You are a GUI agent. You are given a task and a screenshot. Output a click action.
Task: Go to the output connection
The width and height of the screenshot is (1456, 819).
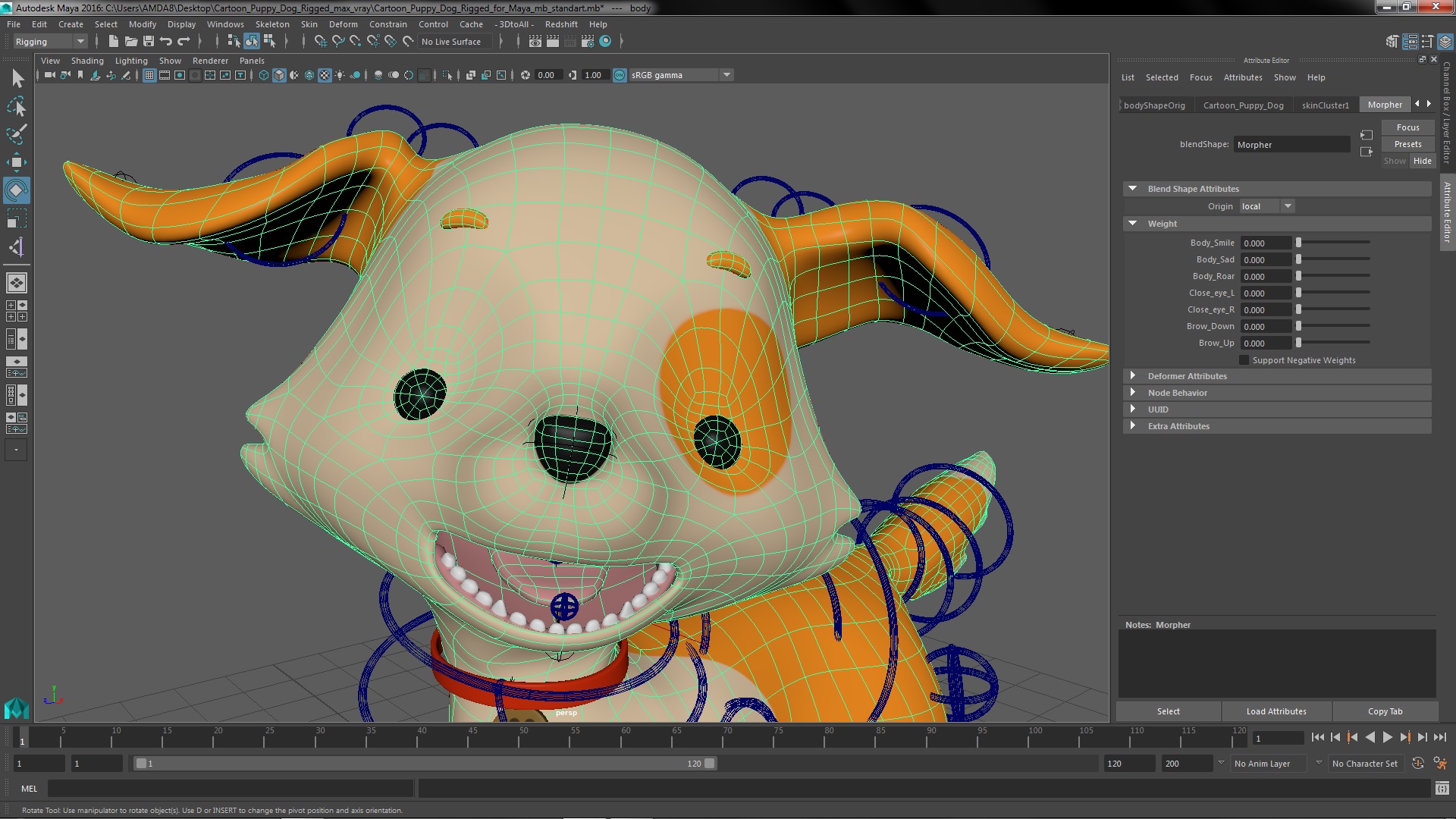coord(1367,152)
